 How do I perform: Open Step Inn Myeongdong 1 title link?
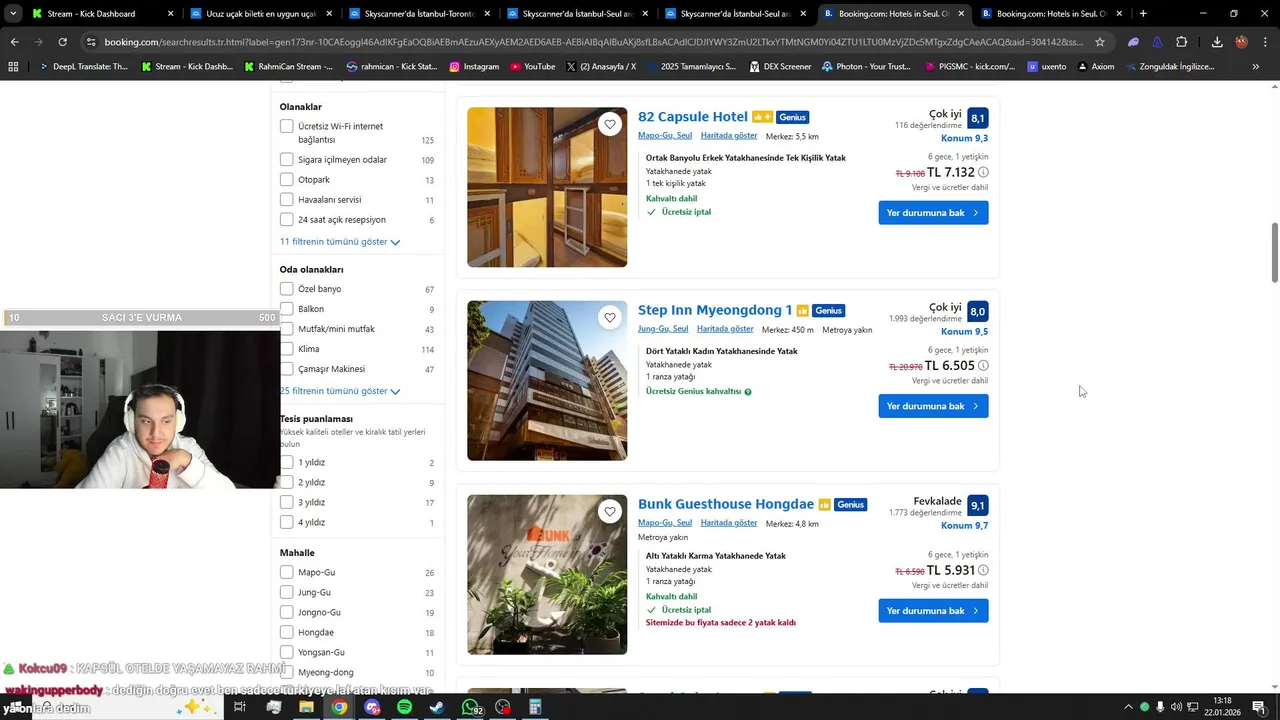715,310
